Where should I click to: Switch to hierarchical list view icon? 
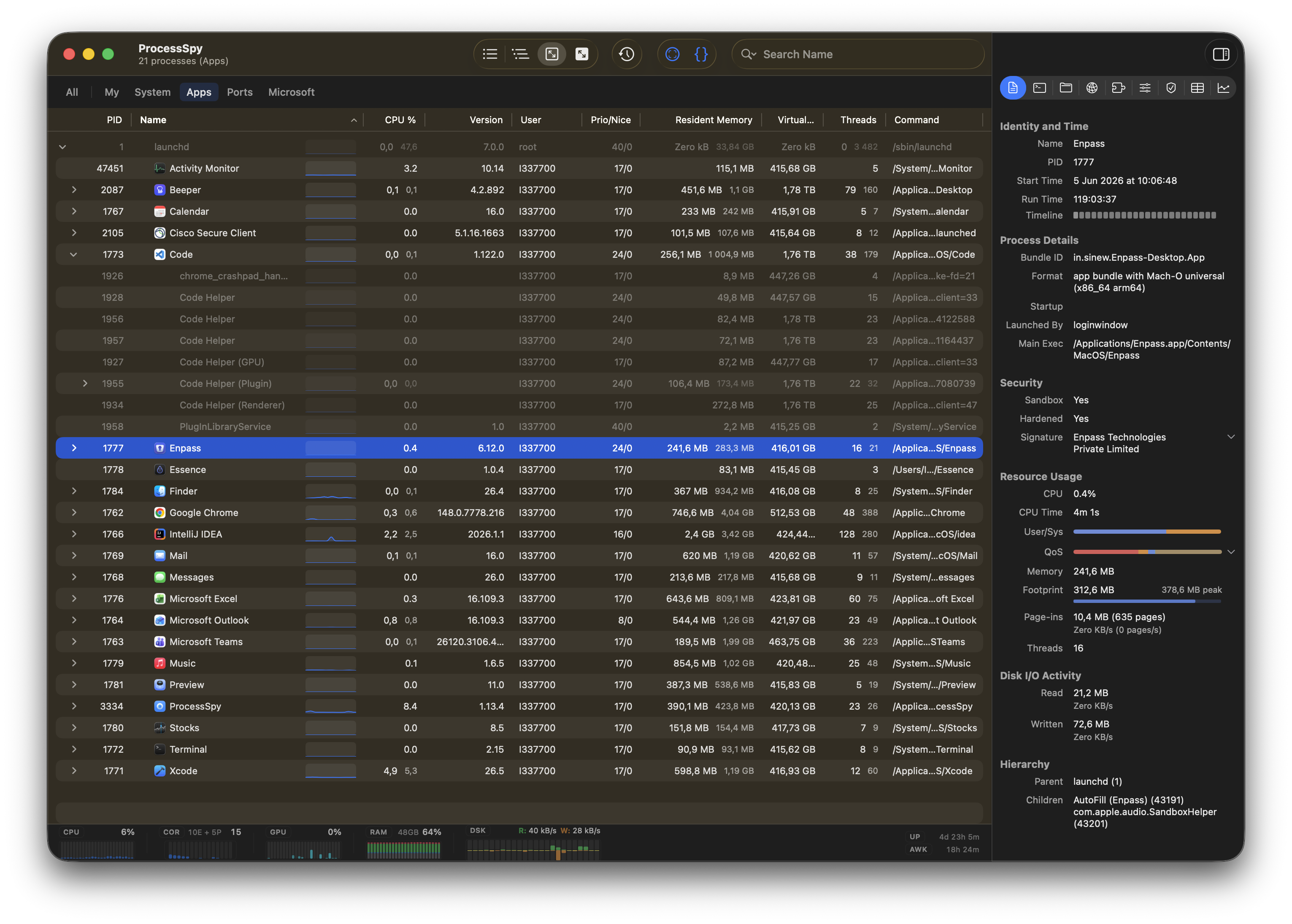[521, 54]
